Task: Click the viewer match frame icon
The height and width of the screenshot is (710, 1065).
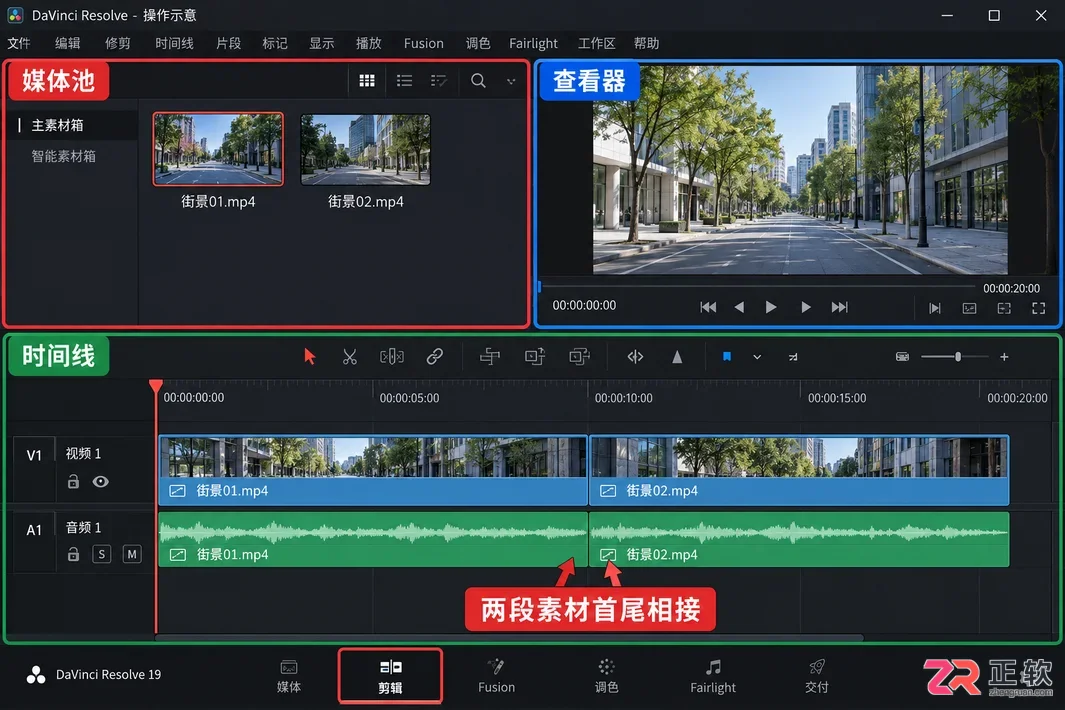Action: [1004, 308]
